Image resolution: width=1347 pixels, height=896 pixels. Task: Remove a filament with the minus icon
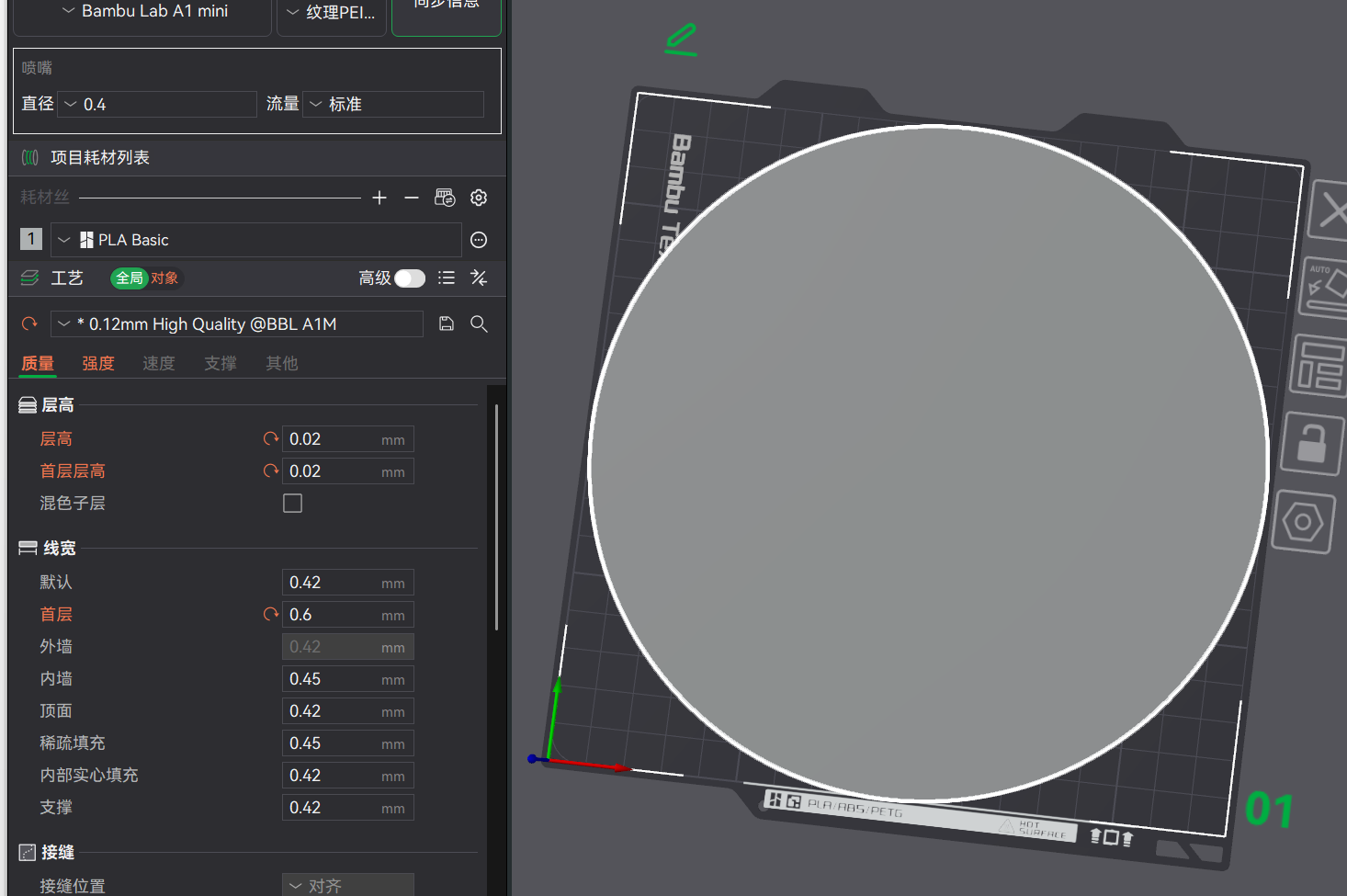point(412,198)
